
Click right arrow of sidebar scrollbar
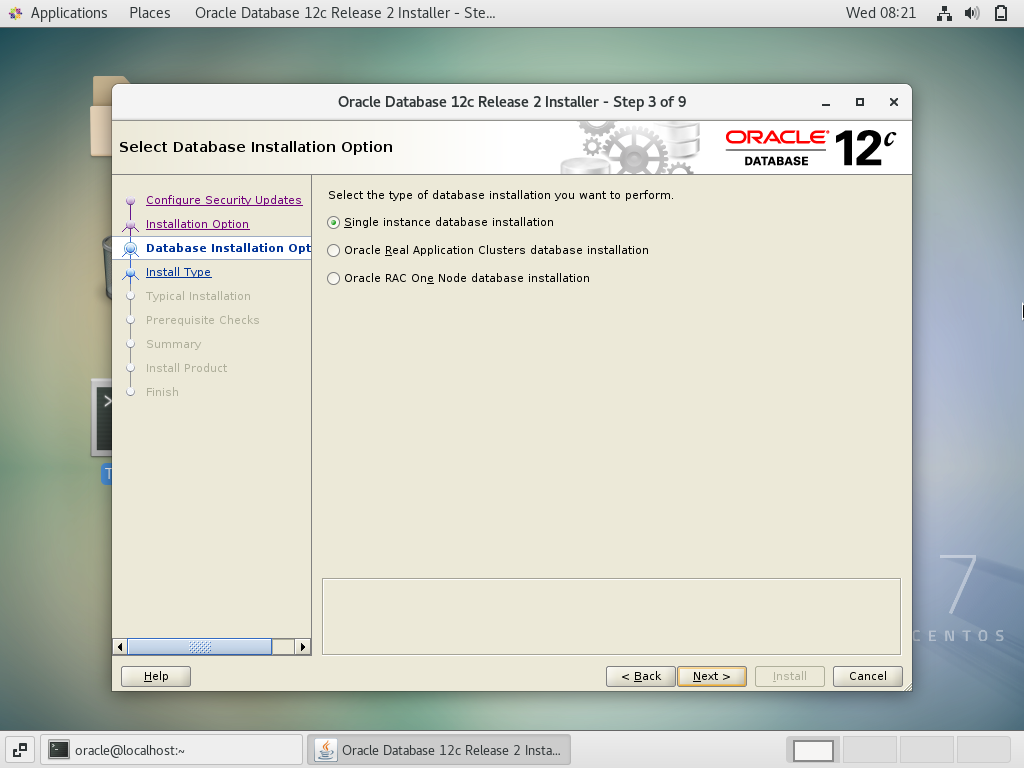click(302, 647)
